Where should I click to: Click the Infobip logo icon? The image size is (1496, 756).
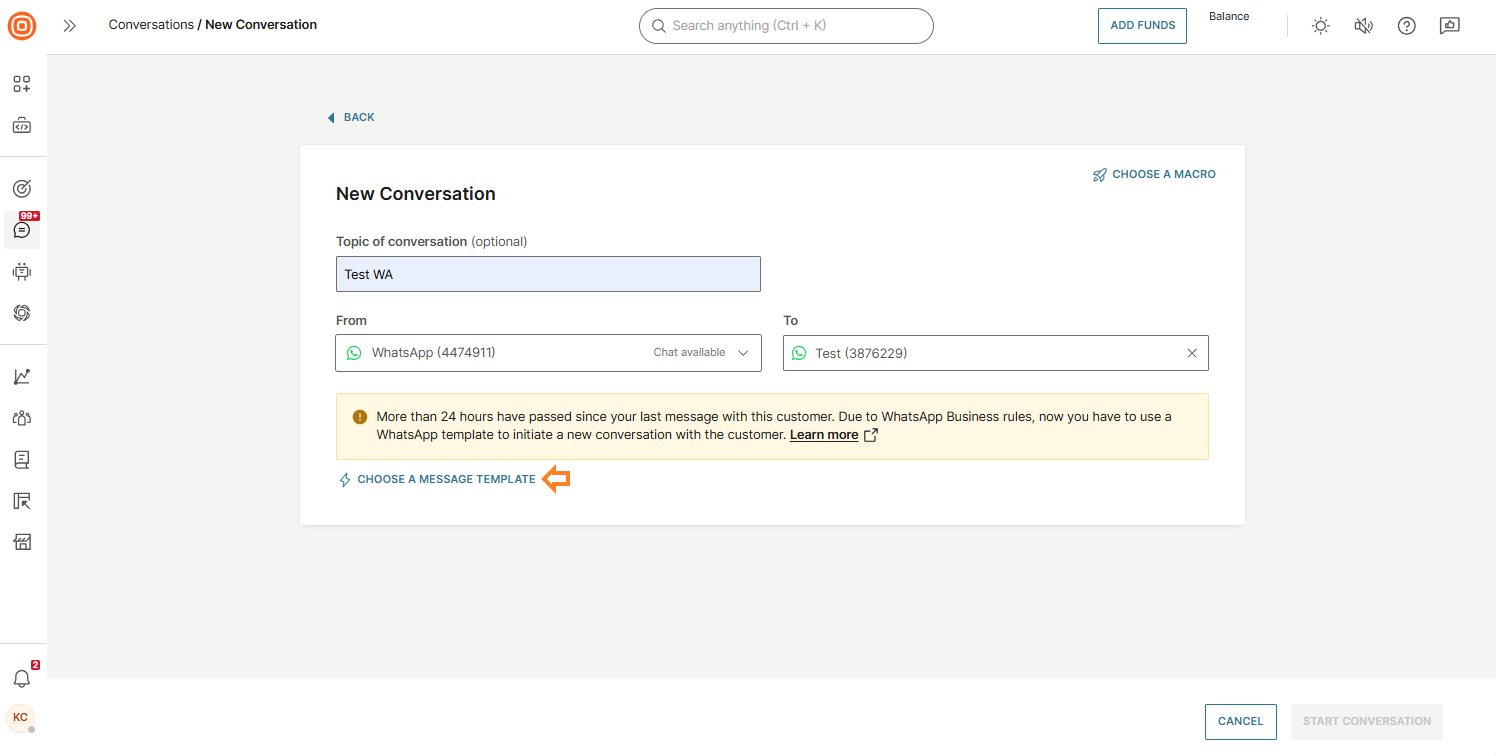[22, 26]
